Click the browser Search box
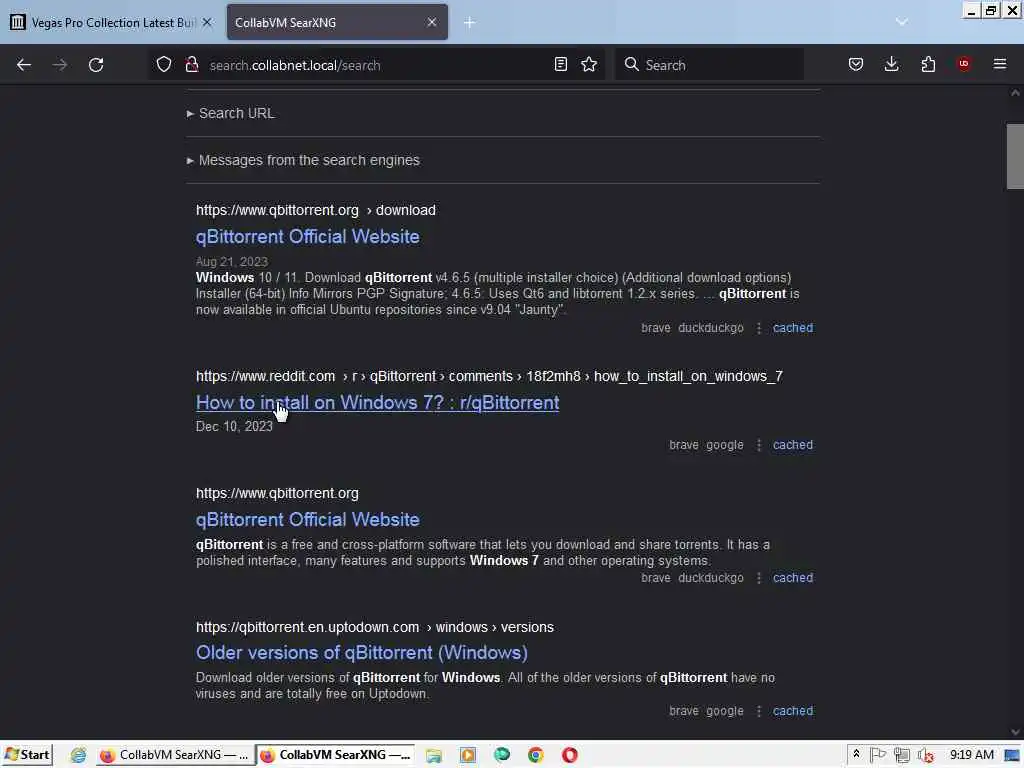The image size is (1024, 768). click(x=709, y=65)
